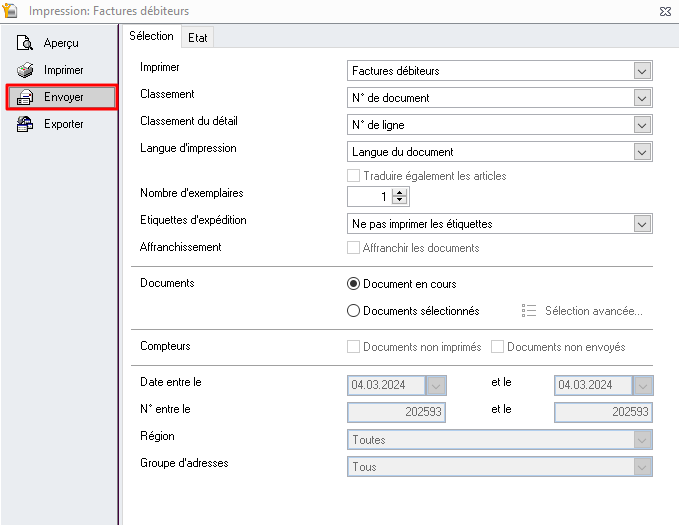Screen dimensions: 679x525
Task: Click the Exporter export icon
Action: pos(25,124)
